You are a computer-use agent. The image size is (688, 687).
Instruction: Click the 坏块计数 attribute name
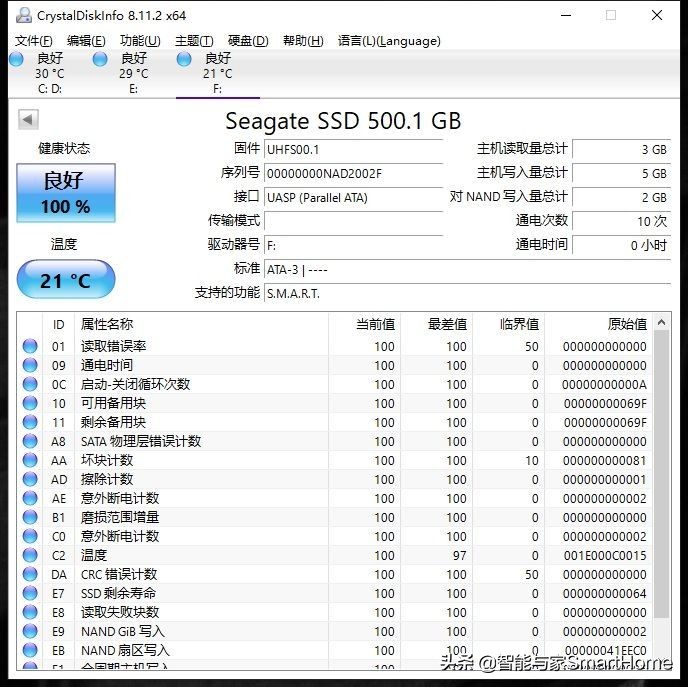click(x=107, y=460)
